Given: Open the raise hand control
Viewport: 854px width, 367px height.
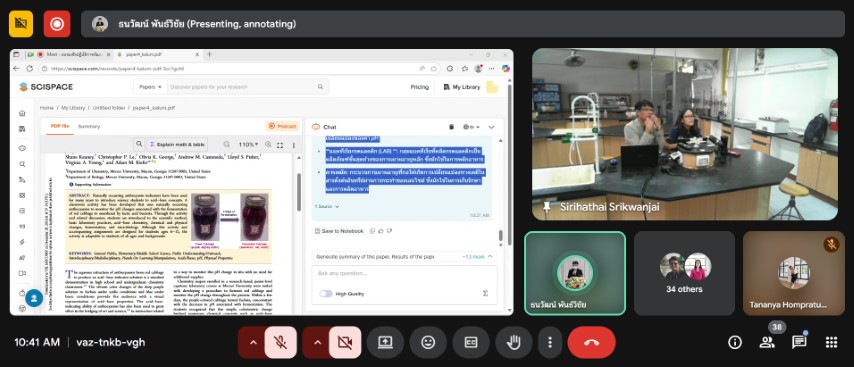Looking at the screenshot, I should coord(514,342).
